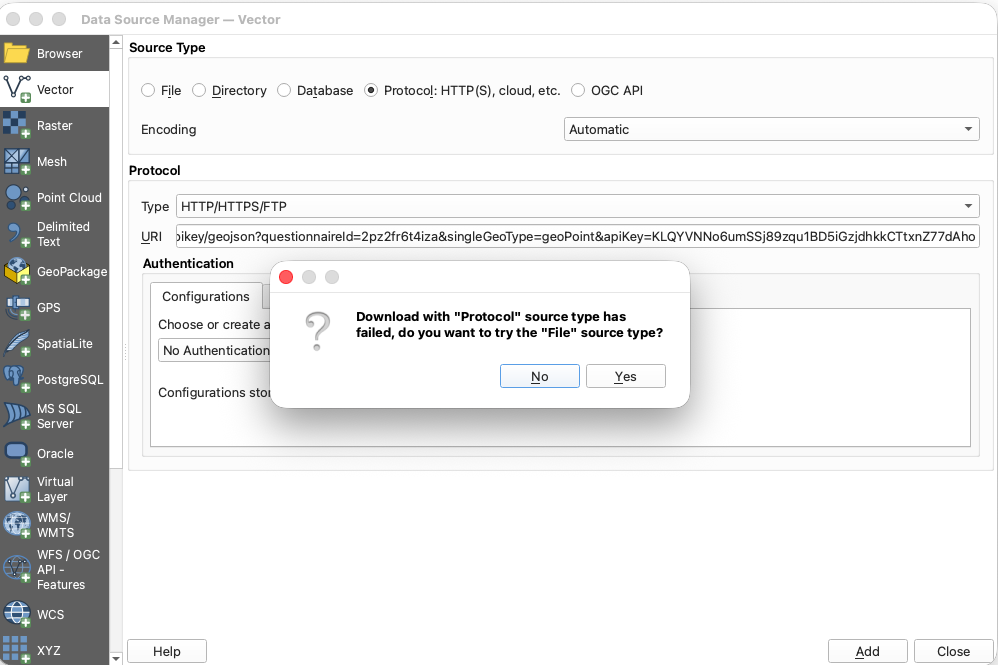
Task: Select the PostgreSQL elephant icon
Action: pyautogui.click(x=17, y=379)
